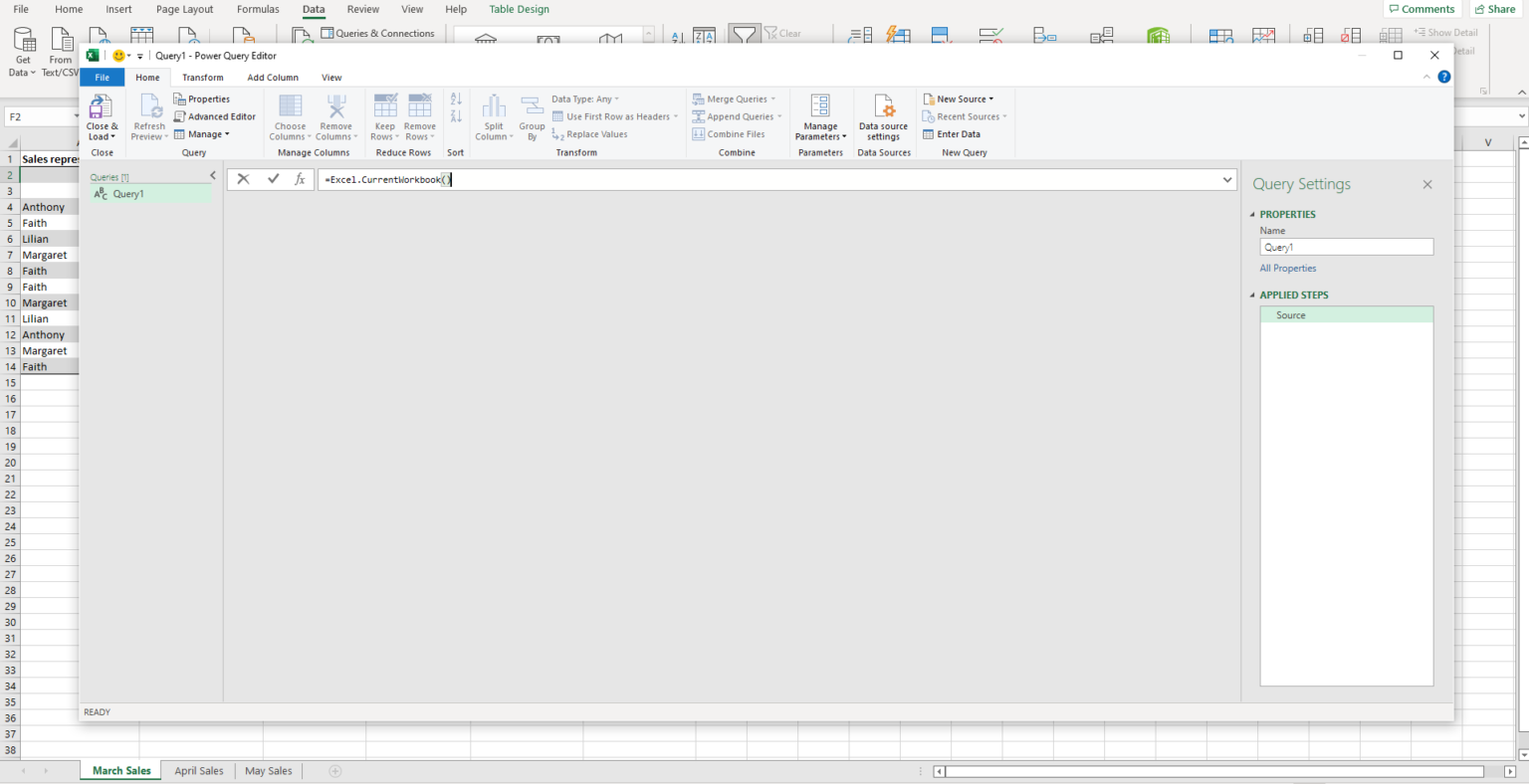1529x784 pixels.
Task: Open Manage Parameters
Action: pos(819,115)
